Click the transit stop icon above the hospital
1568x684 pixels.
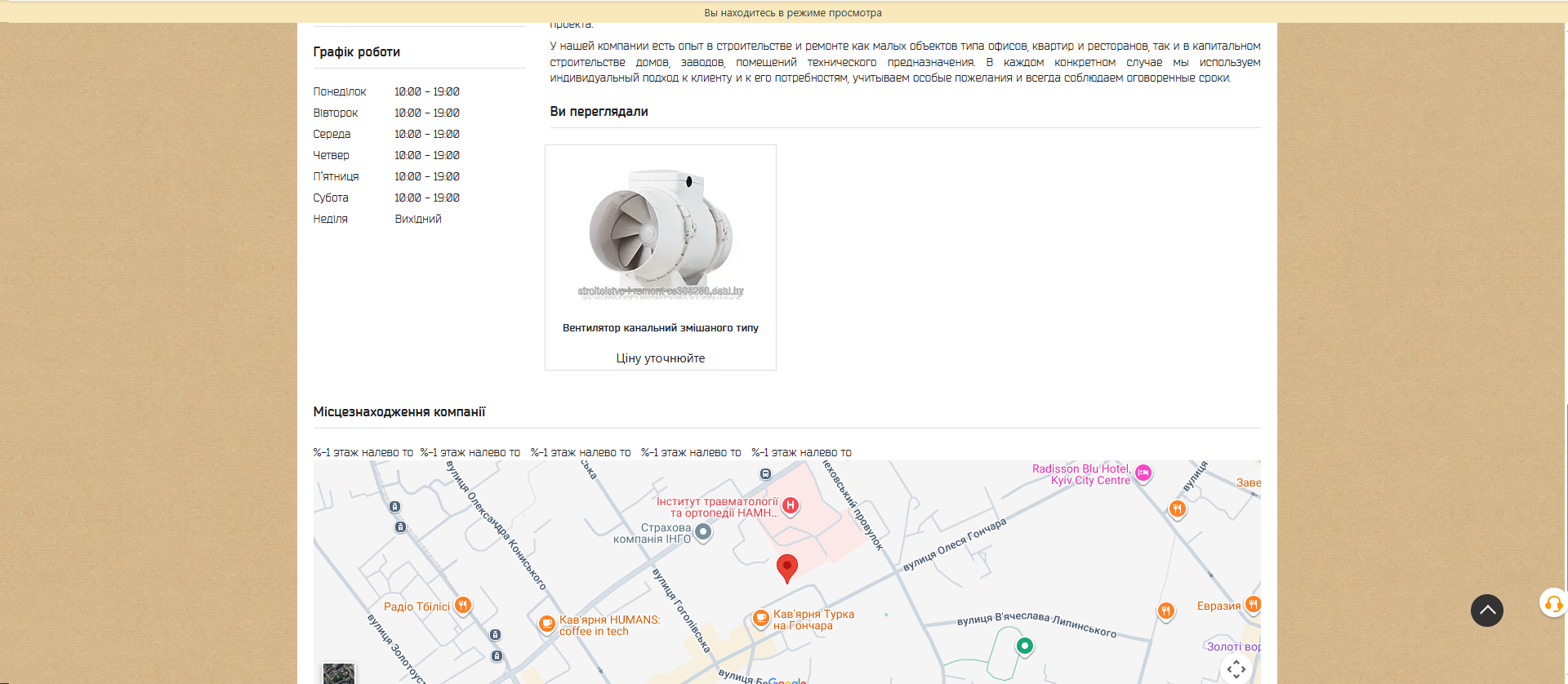click(765, 473)
